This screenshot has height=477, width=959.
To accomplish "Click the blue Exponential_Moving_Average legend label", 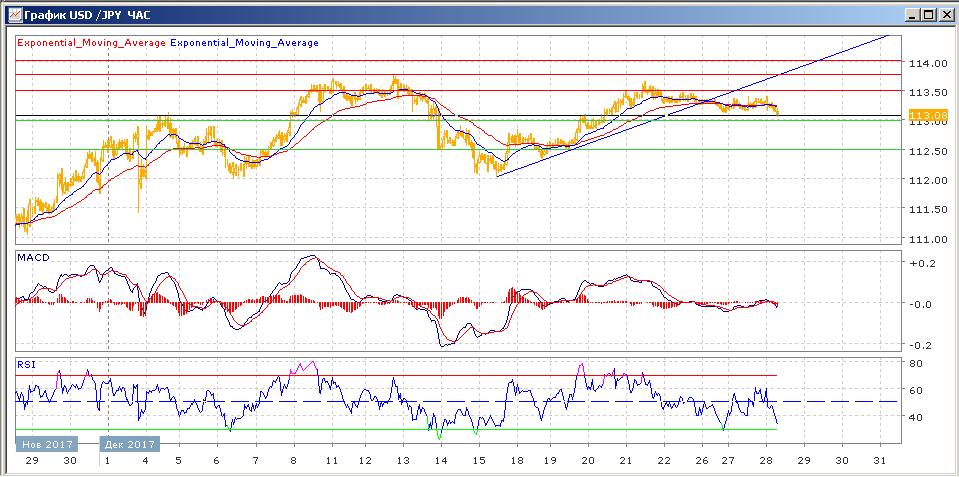I will [x=245, y=43].
